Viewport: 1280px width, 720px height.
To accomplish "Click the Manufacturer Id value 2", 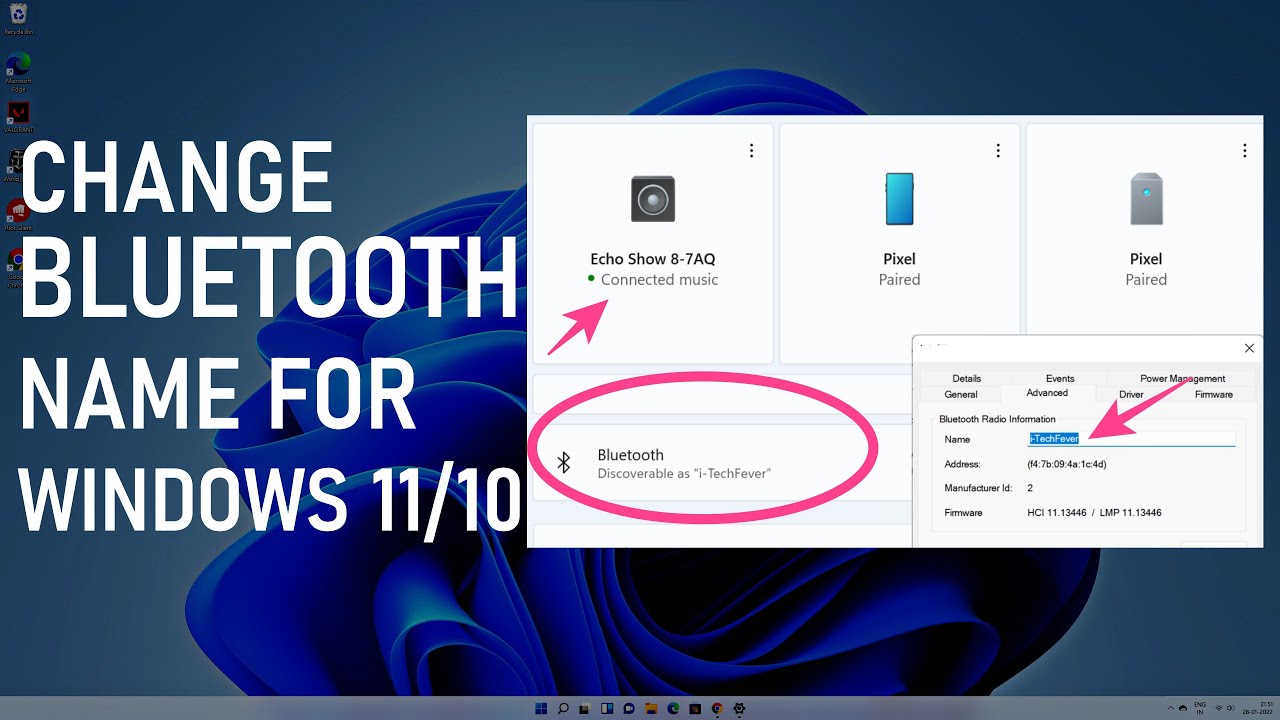I will pos(1030,488).
